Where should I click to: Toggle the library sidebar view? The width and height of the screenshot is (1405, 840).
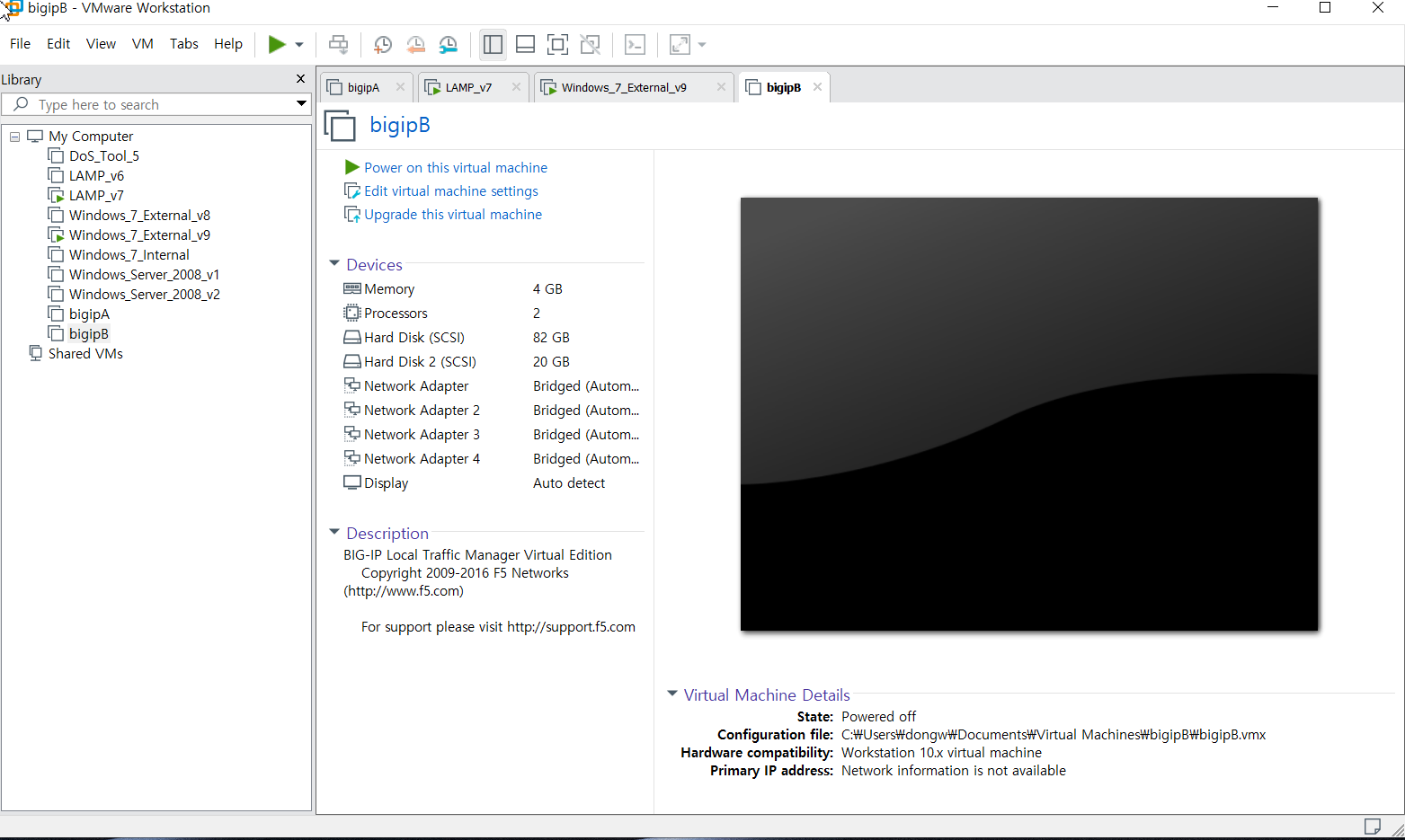point(493,44)
